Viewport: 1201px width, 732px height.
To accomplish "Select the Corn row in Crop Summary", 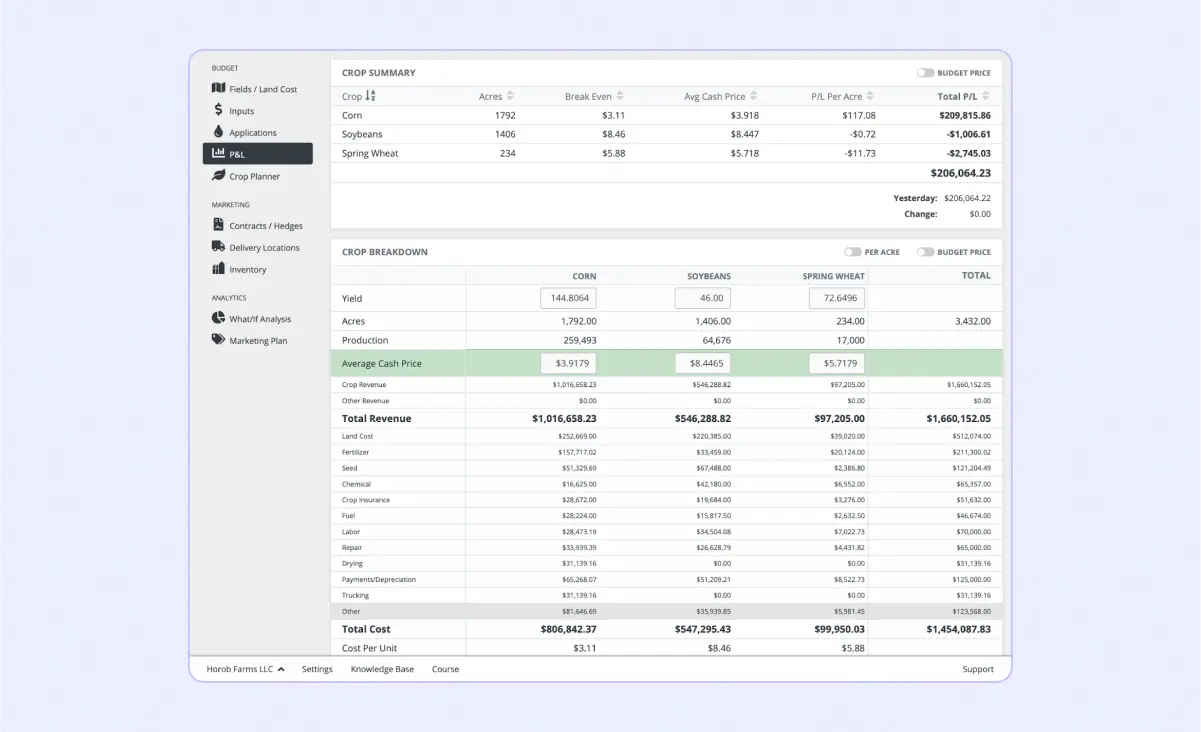I will (666, 115).
